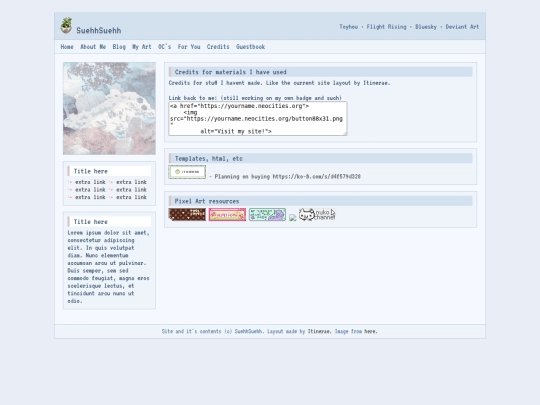Click the textarea resize handle corner

click(x=345, y=133)
